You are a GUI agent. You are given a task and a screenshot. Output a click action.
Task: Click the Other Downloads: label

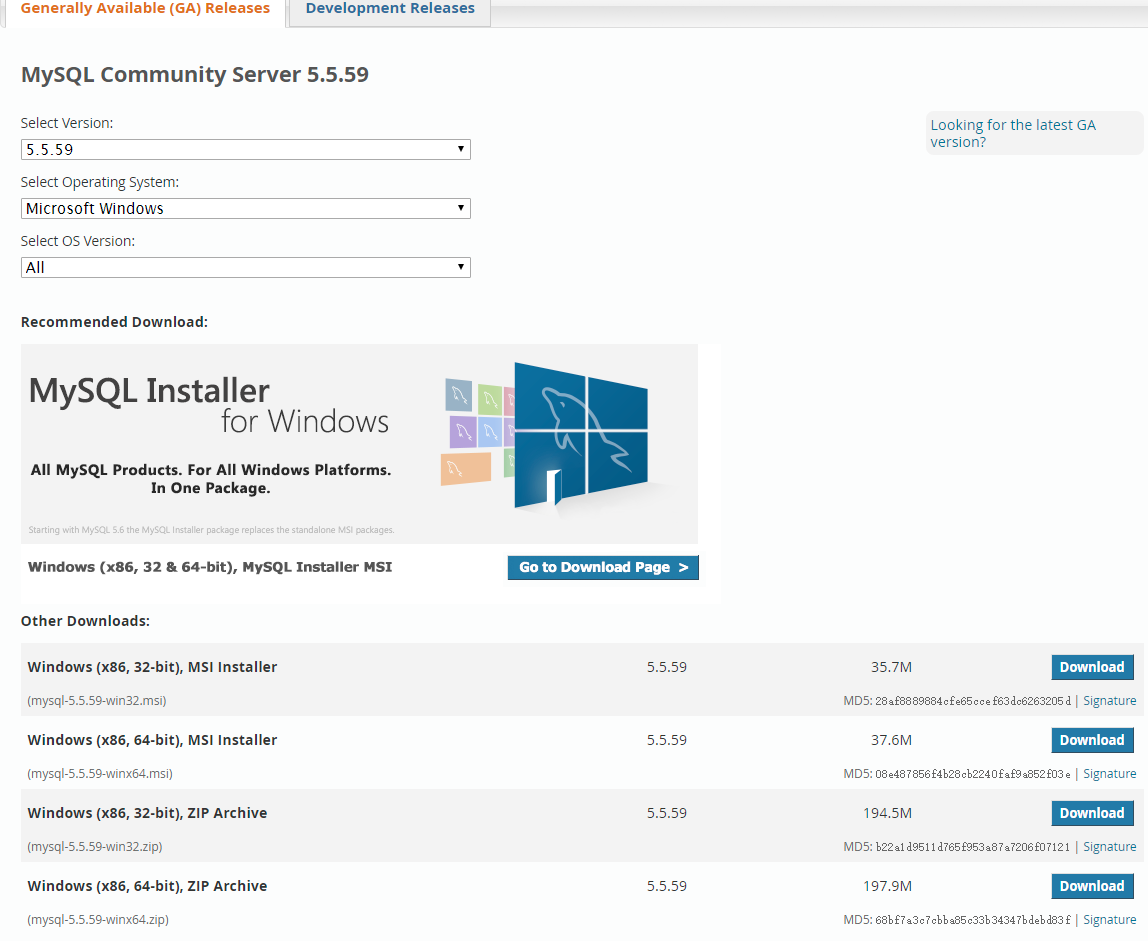pyautogui.click(x=85, y=621)
